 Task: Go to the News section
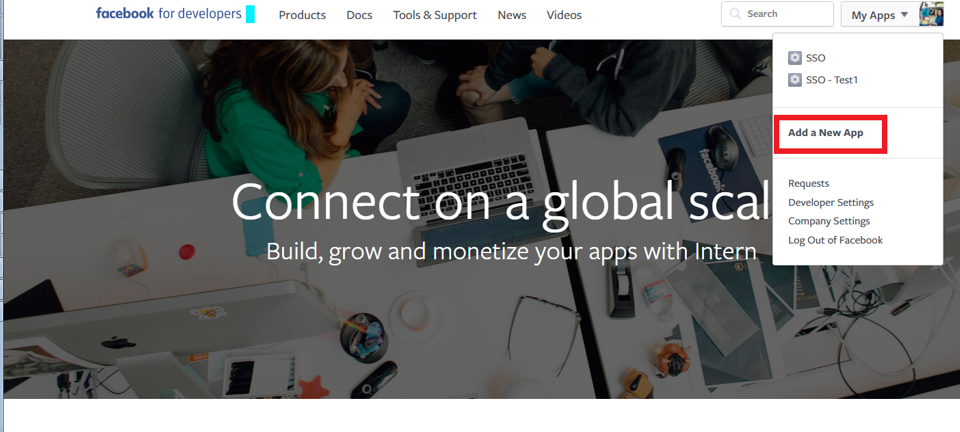click(x=512, y=15)
